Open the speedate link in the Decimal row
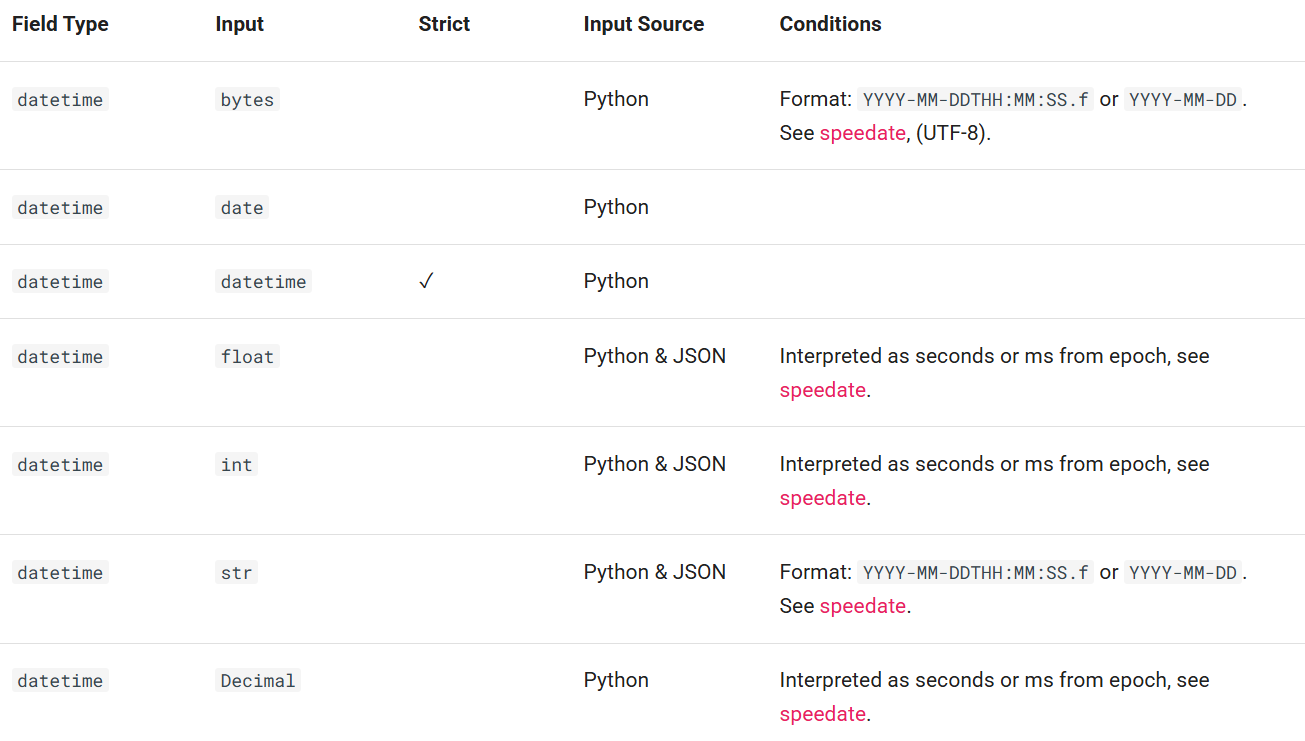Screen dimensions: 1305x741 coord(822,713)
